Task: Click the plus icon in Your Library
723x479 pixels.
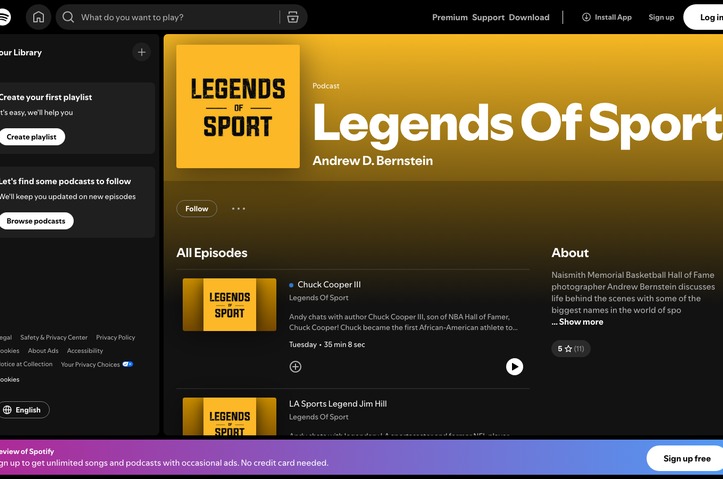Action: point(142,52)
